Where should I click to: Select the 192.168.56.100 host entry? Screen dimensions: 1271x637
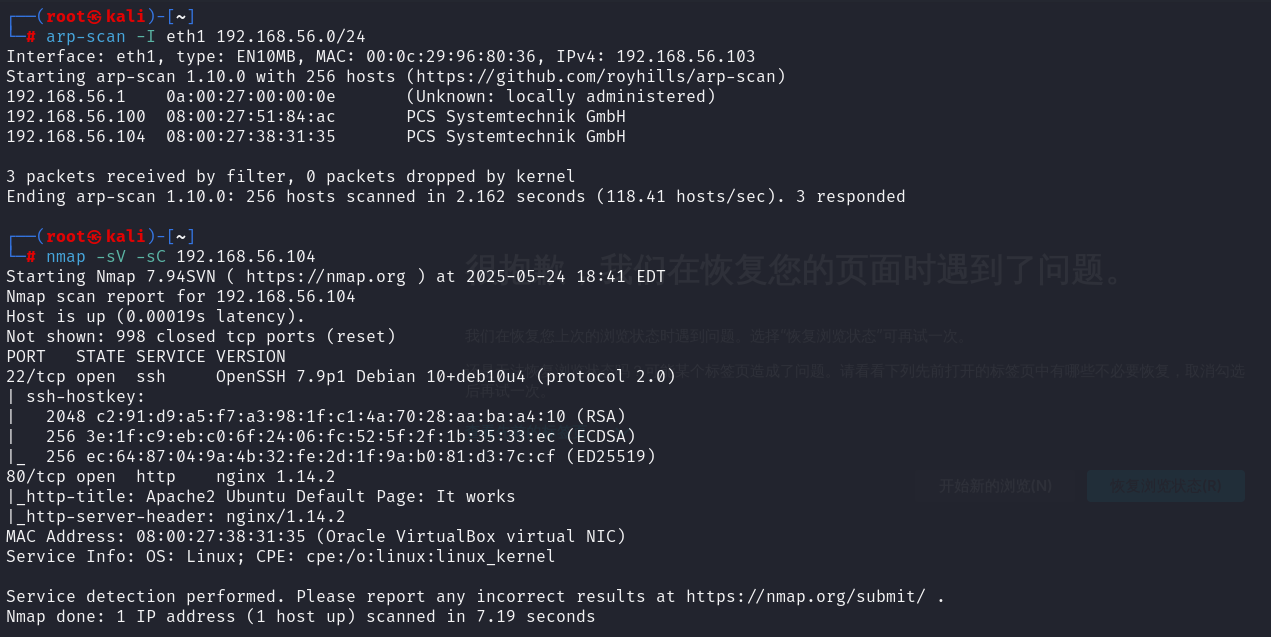[x=316, y=116]
